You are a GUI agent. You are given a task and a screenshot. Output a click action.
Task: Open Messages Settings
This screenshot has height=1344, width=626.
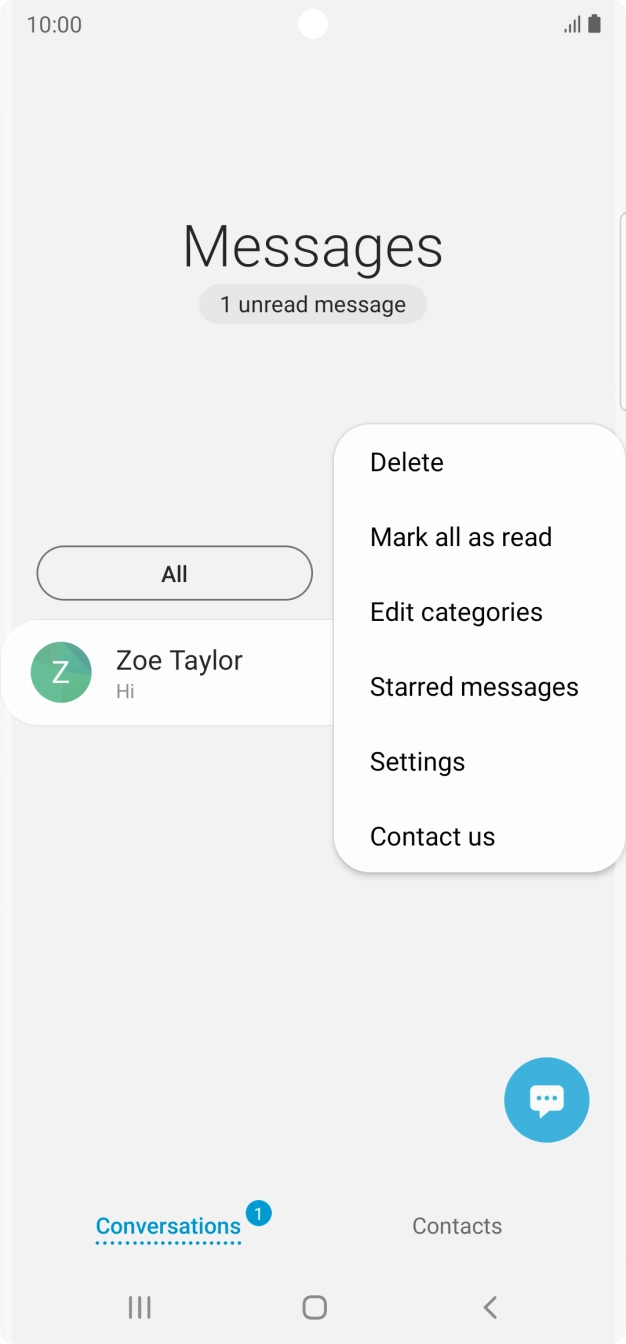point(417,762)
